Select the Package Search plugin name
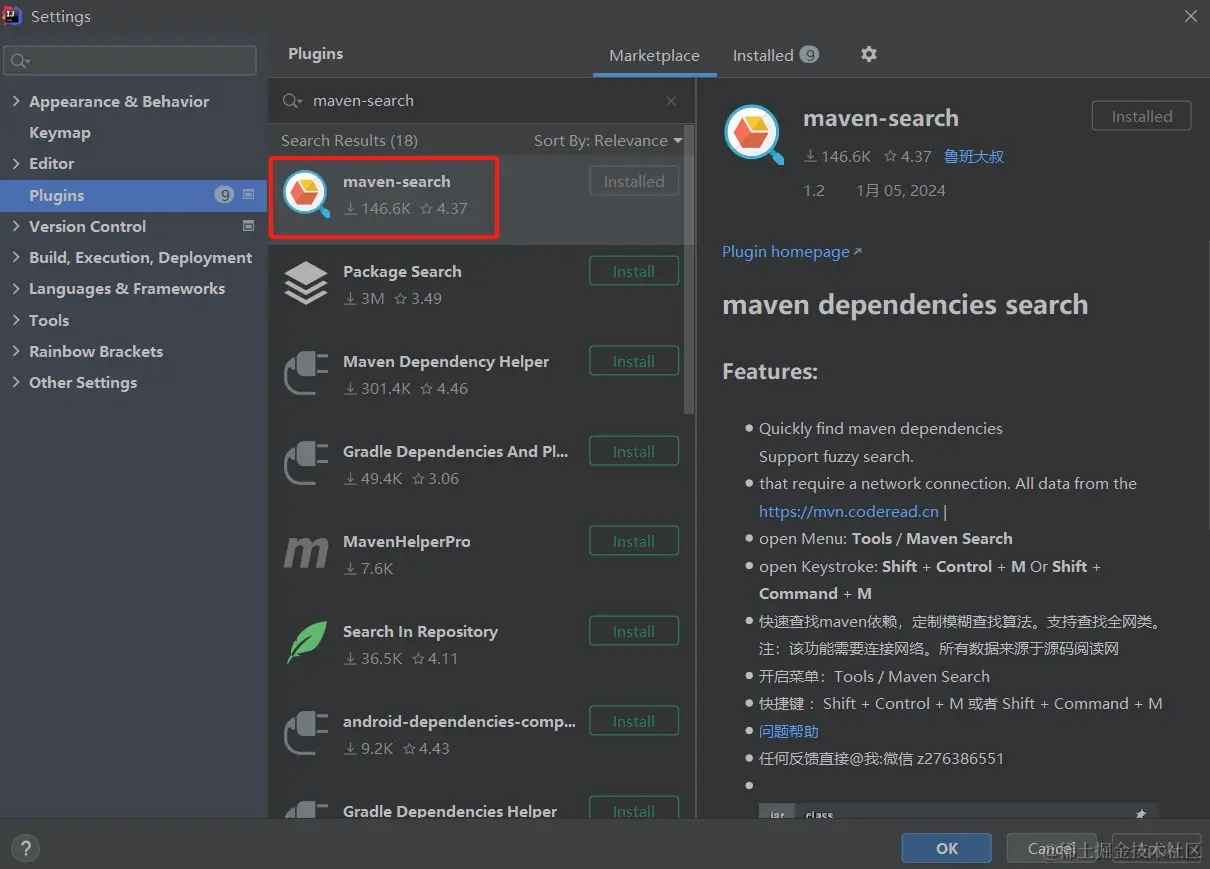This screenshot has width=1210, height=869. [x=402, y=272]
